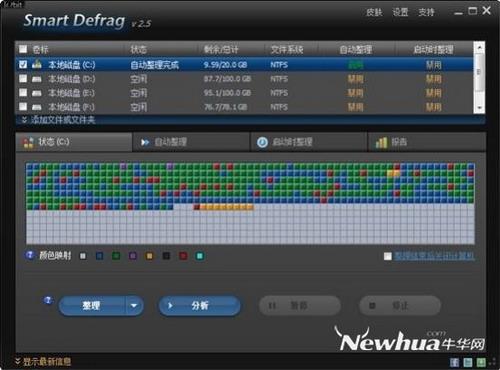Switch to the 自动整理 tab

pyautogui.click(x=191, y=142)
